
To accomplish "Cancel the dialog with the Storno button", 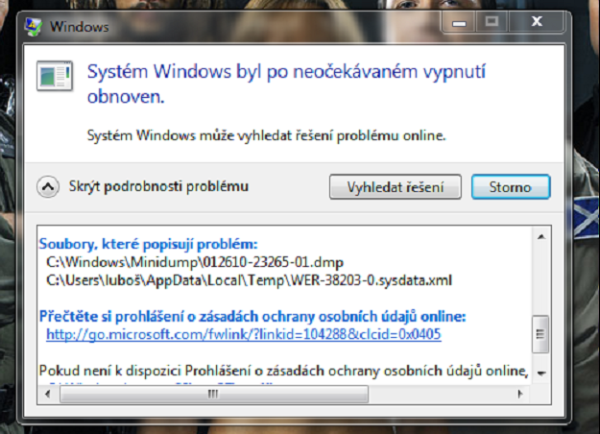I will pyautogui.click(x=511, y=187).
